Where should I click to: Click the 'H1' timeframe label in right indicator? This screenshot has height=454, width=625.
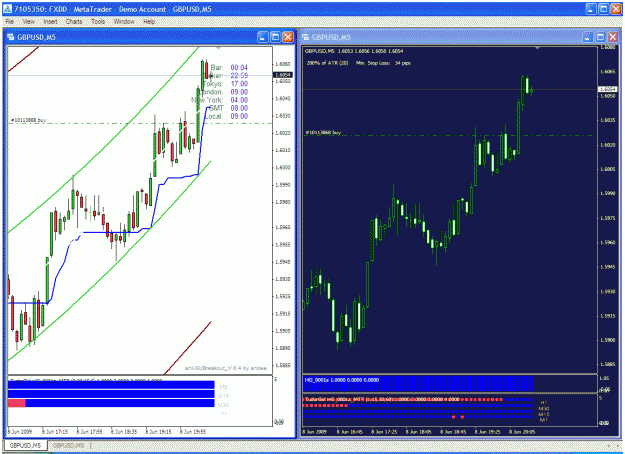(x=544, y=403)
